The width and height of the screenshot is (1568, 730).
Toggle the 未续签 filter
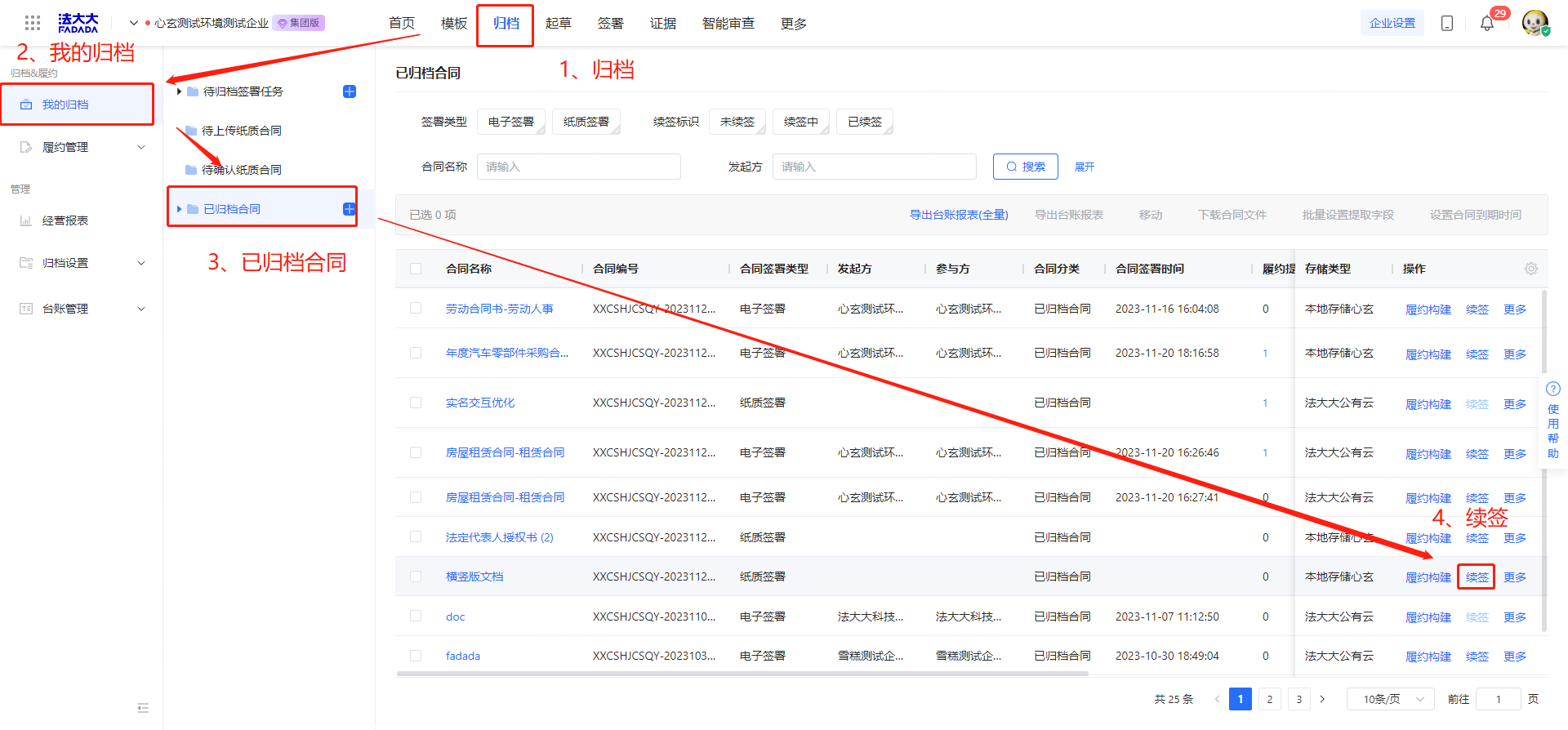(737, 122)
